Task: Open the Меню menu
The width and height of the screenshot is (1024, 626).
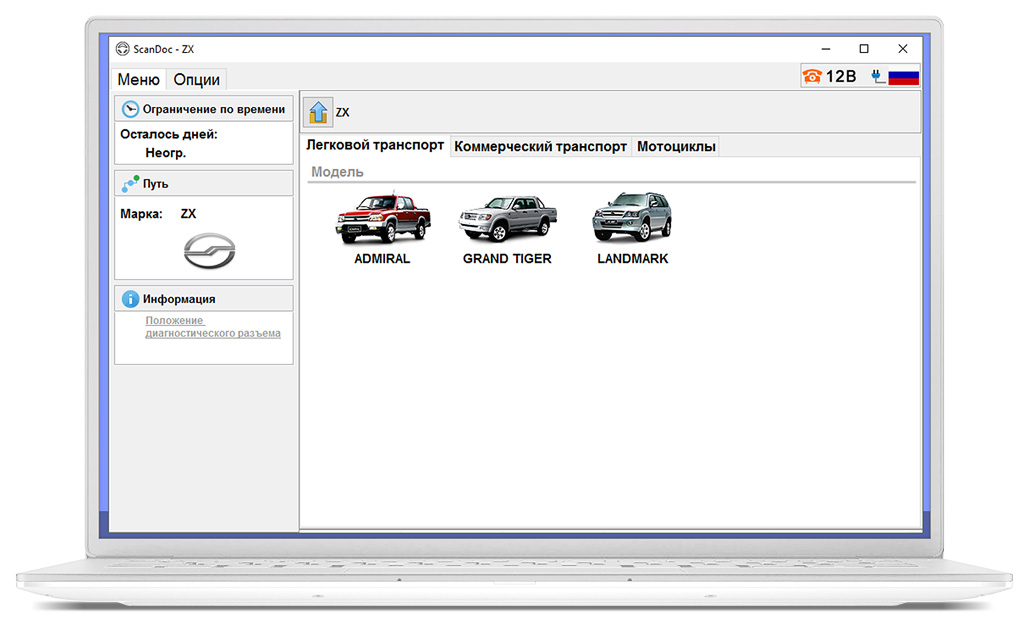Action: click(138, 80)
